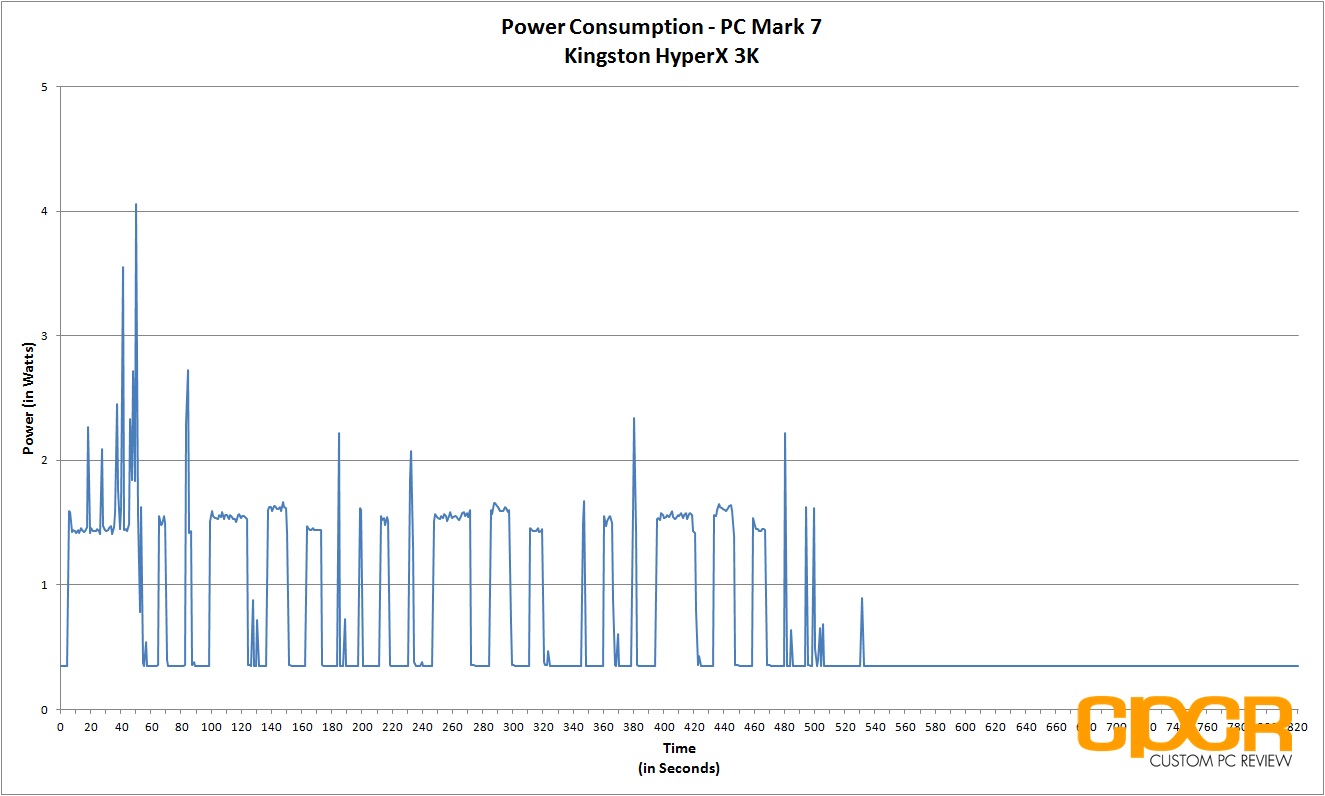
Task: Click the "80" tick label on the time axis
Action: coord(181,727)
